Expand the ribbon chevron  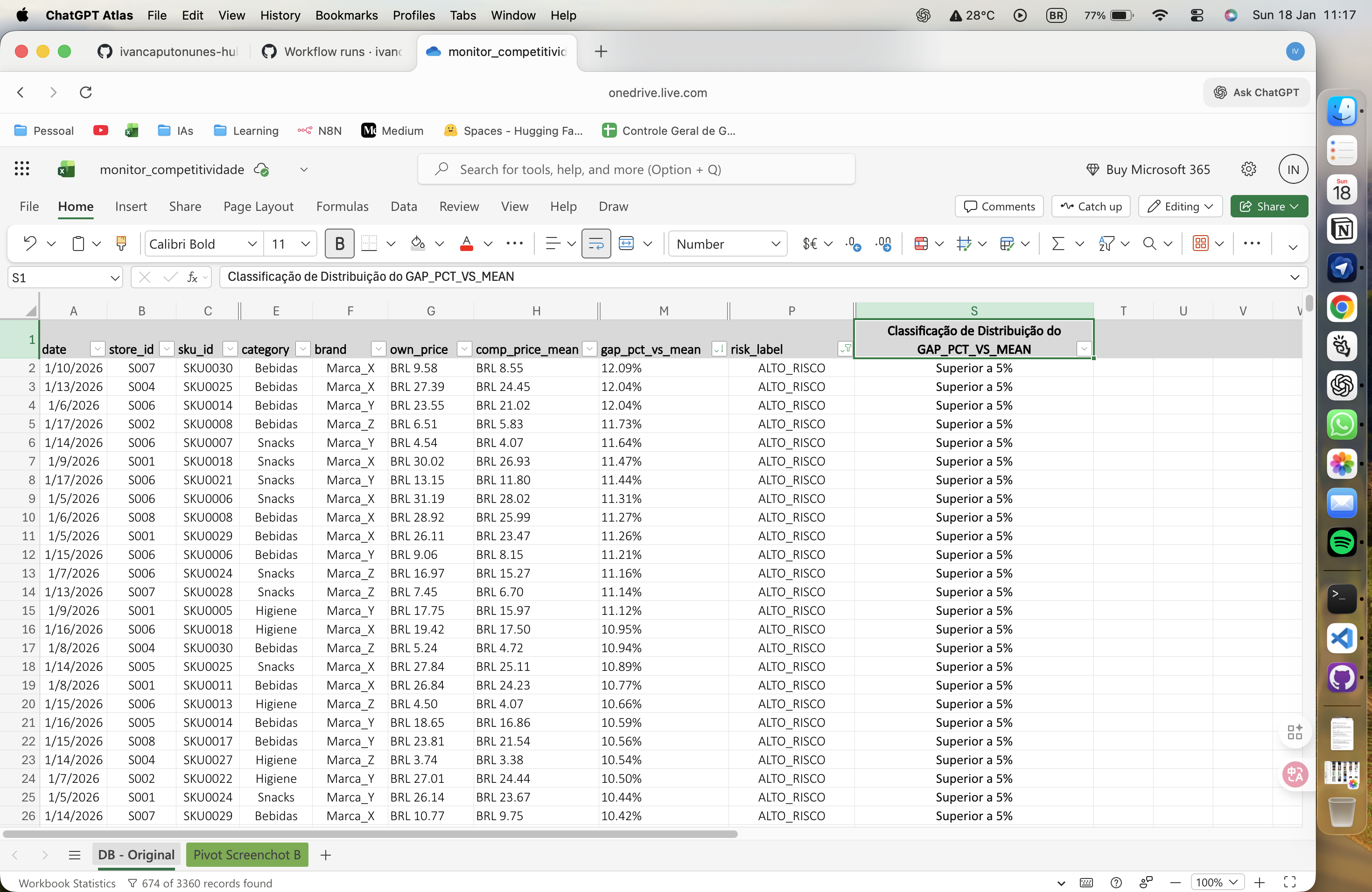point(1293,247)
